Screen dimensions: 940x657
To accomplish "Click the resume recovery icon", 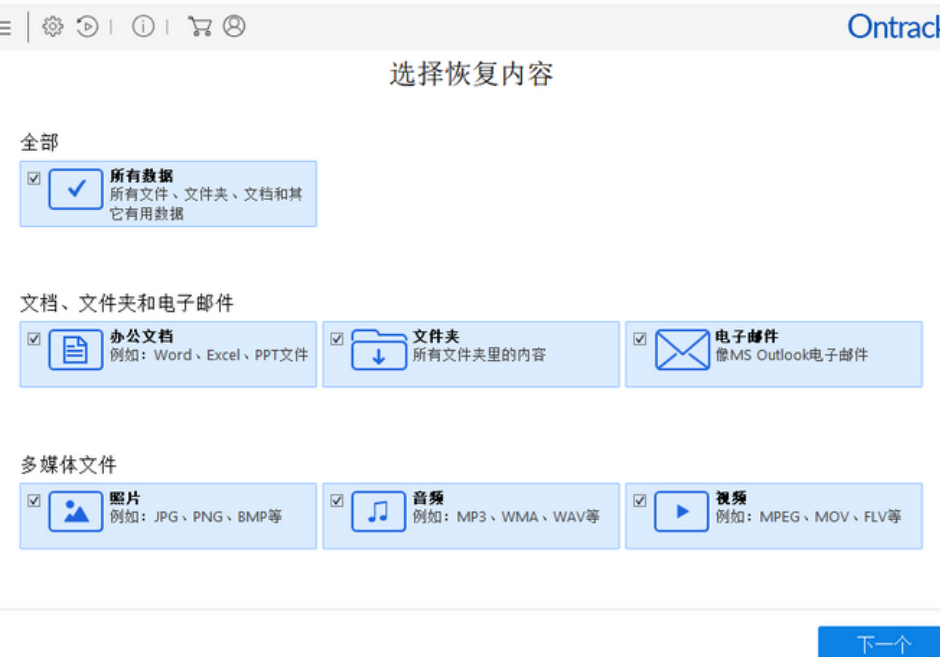I will [88, 27].
